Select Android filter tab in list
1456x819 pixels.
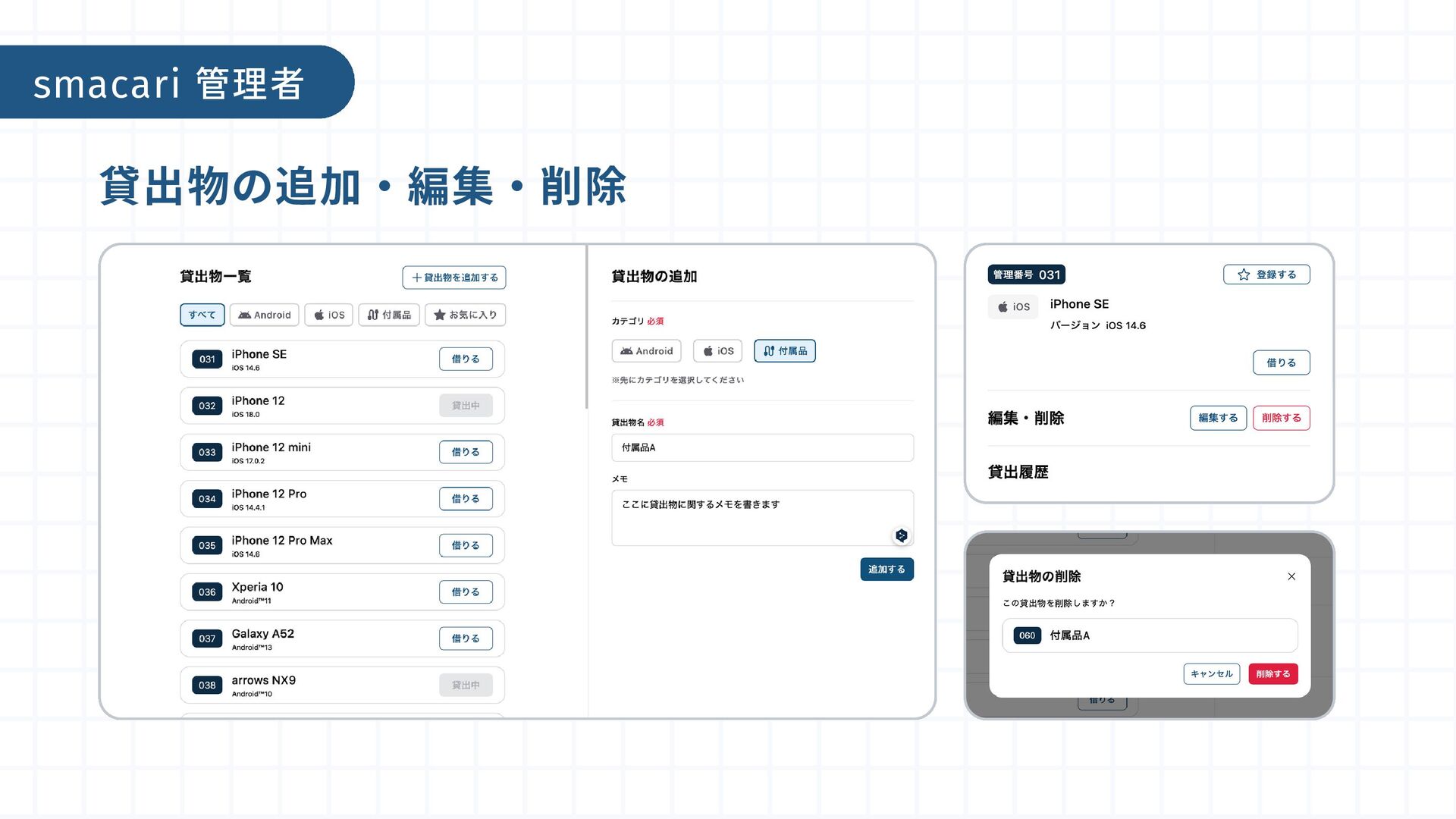click(265, 315)
